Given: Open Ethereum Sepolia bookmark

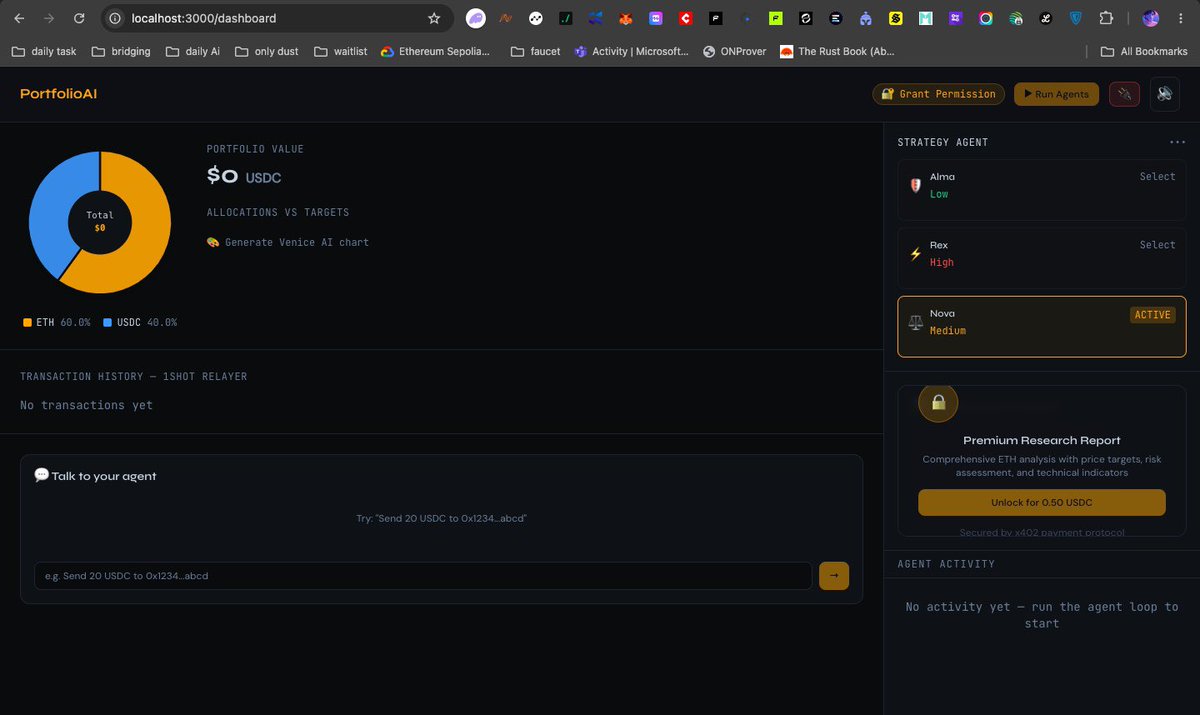Looking at the screenshot, I should pyautogui.click(x=435, y=51).
